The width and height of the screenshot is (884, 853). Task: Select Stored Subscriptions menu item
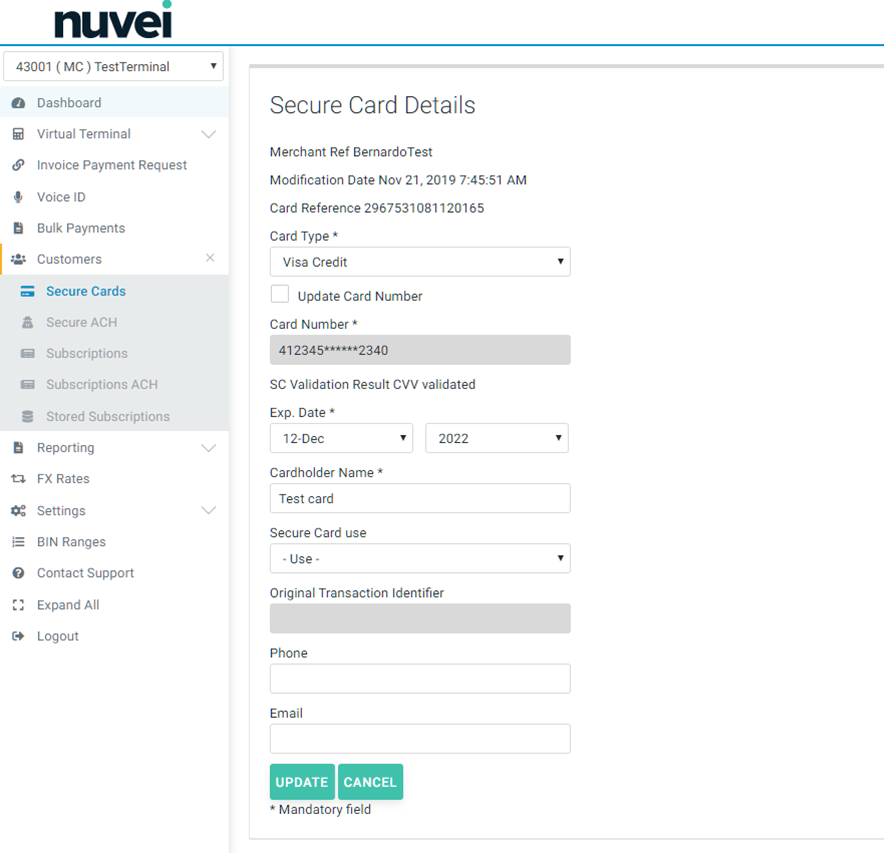click(x=107, y=416)
